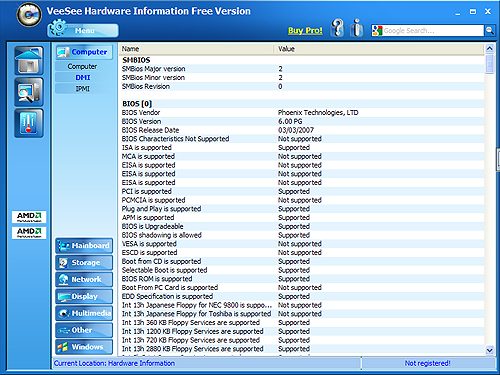Select the MCA is supported row

click(x=302, y=156)
